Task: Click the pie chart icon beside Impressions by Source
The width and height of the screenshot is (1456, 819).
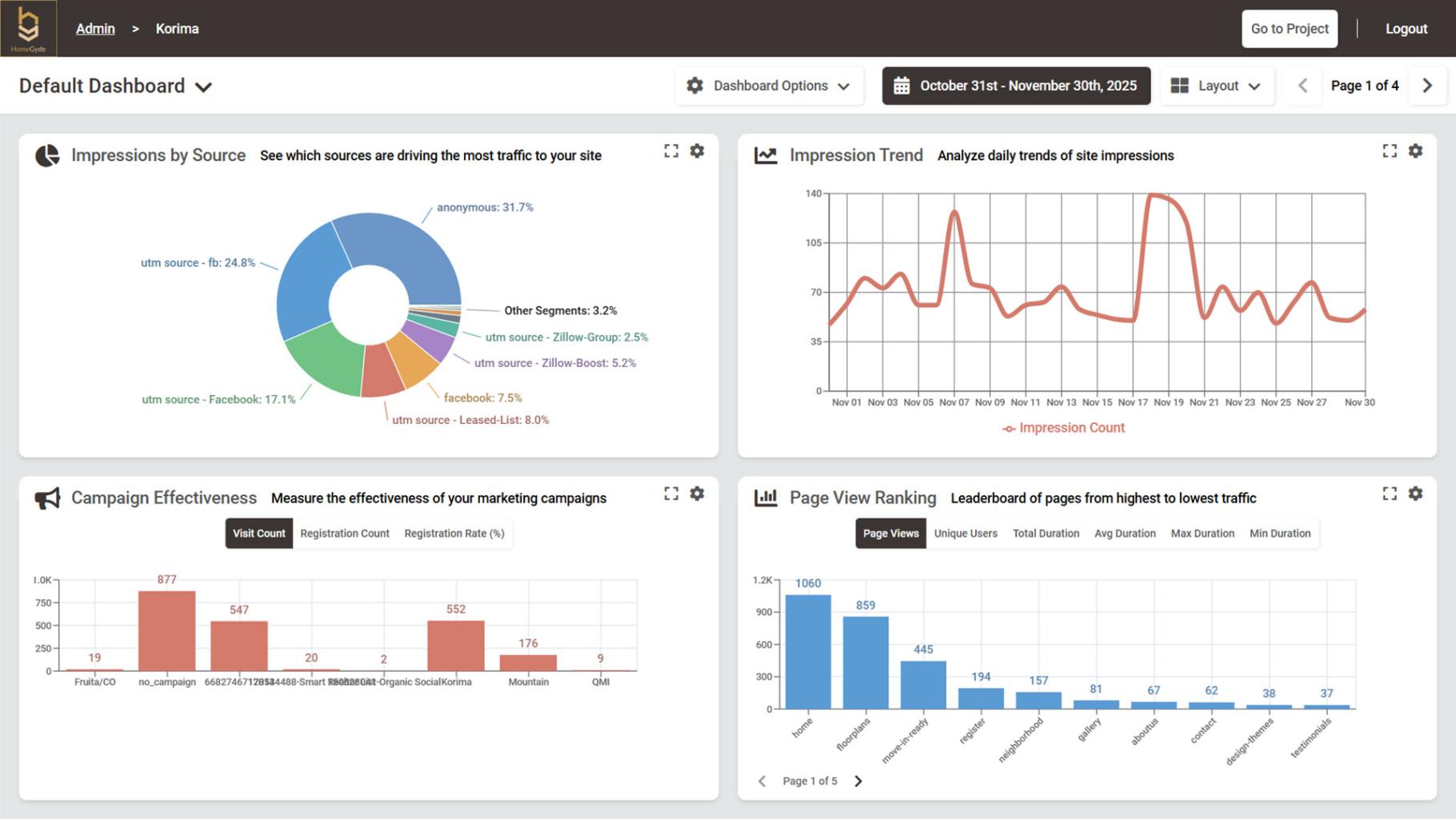Action: pyautogui.click(x=47, y=154)
